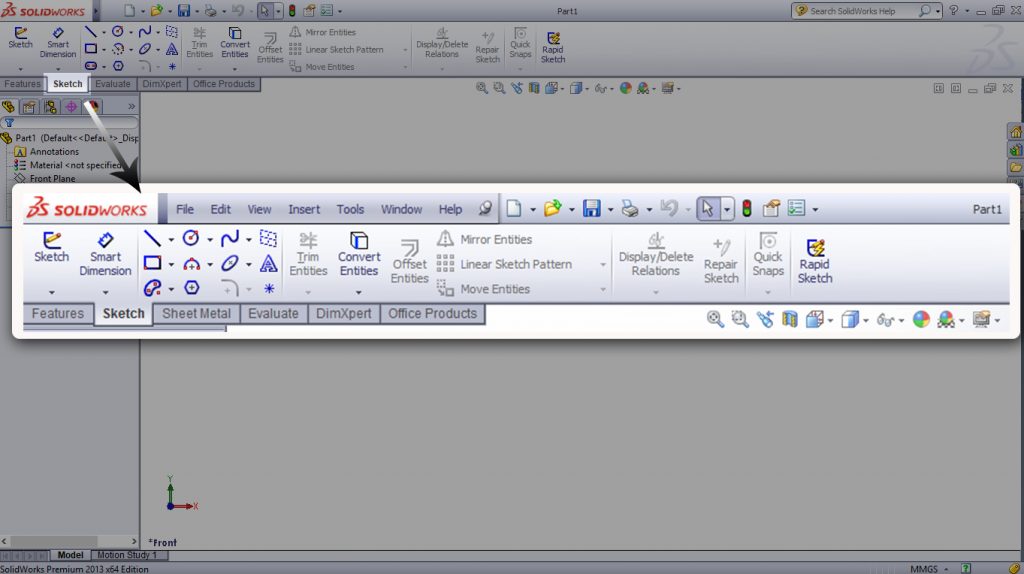
Task: Click Move Entities in the enlarged toolbar
Action: 483,289
